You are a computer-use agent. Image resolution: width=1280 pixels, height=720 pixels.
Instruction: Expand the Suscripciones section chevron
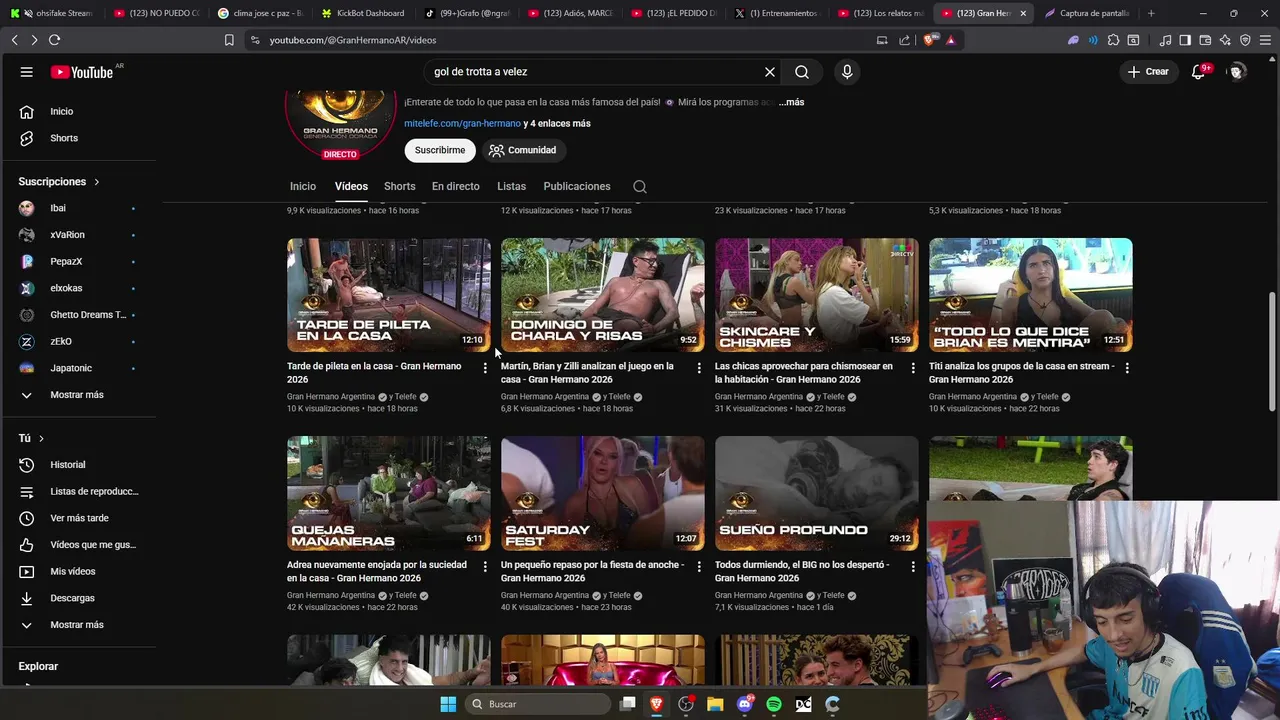tap(97, 182)
